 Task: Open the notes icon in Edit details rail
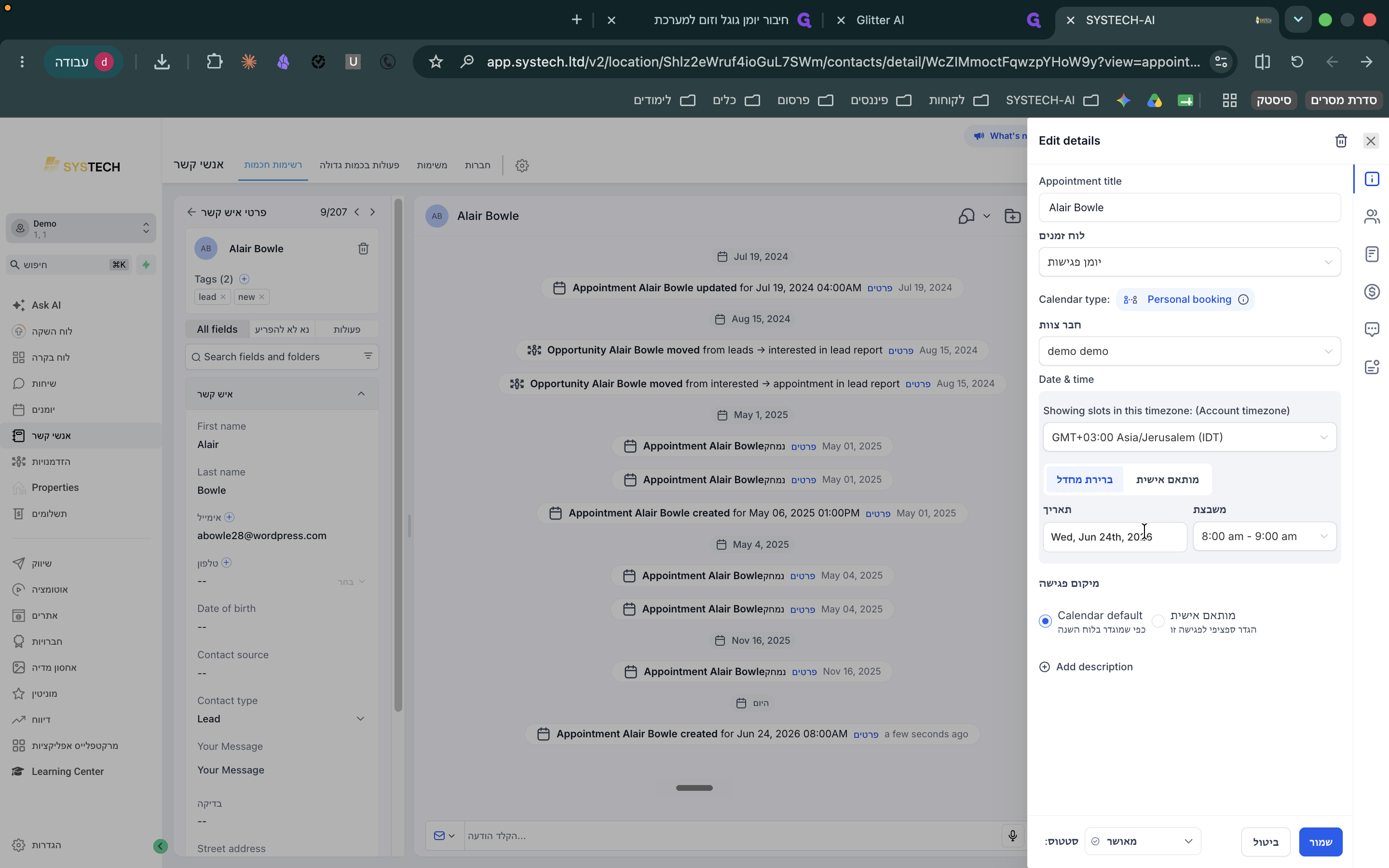(1372, 254)
